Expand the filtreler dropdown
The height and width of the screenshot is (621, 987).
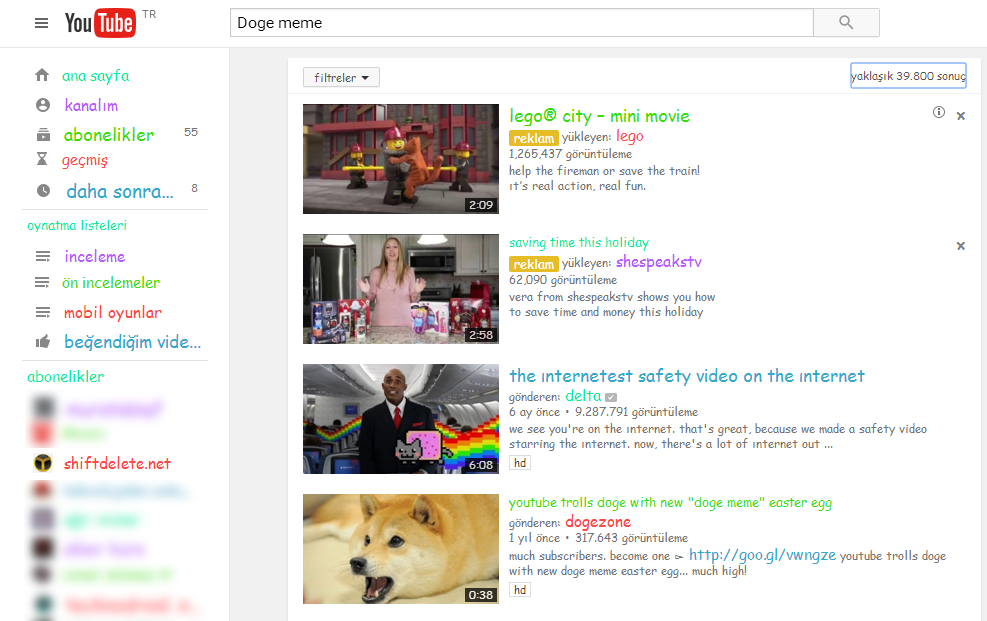coord(341,77)
